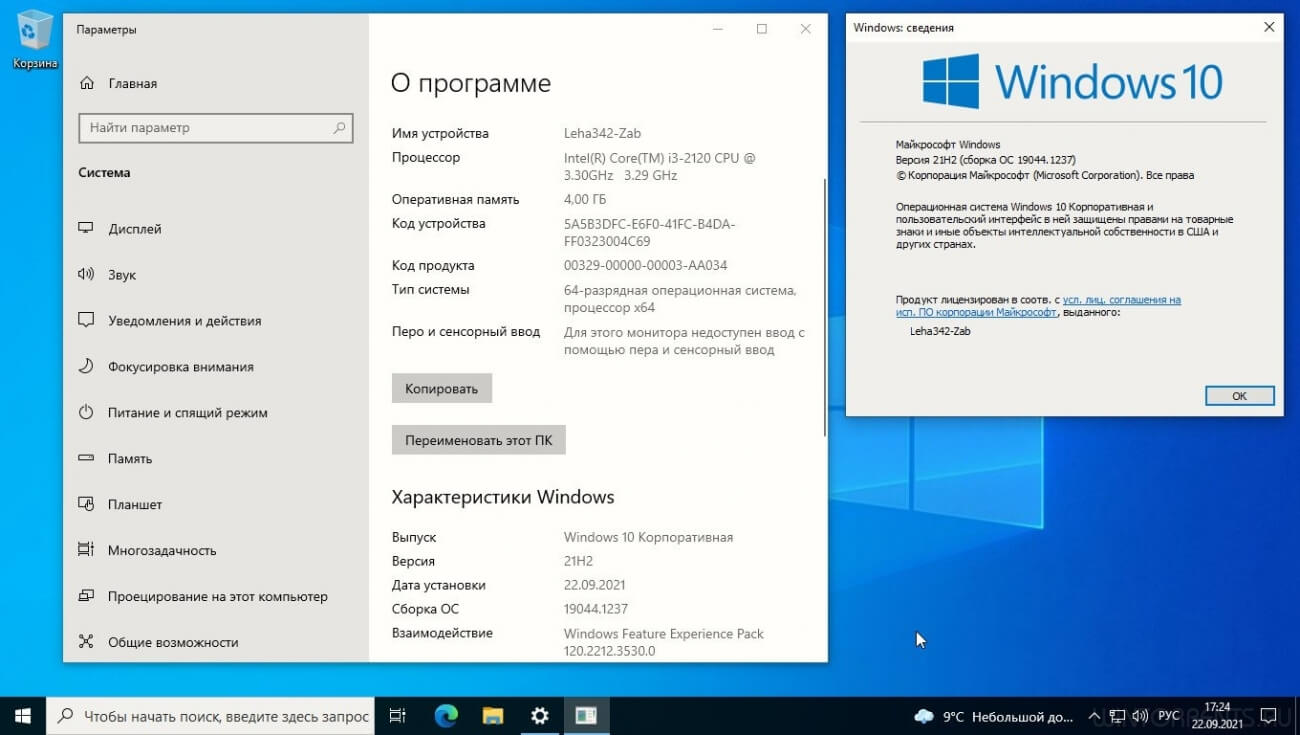This screenshot has width=1300, height=735.
Task: Click the 19044.1237 OS build value
Action: tap(595, 609)
